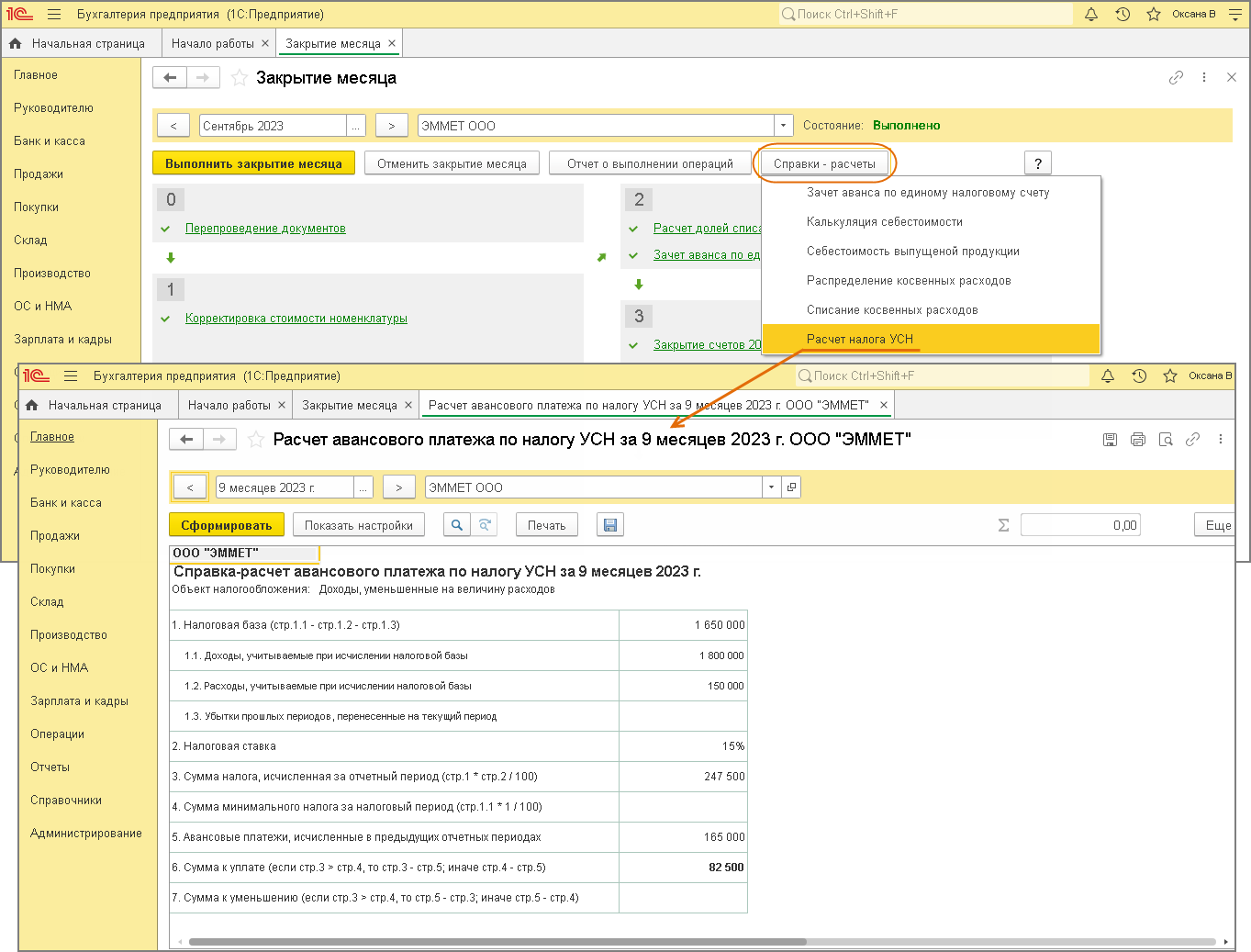Click Отменить закрытие месяца button
Viewport: 1251px width, 952px height.
[x=452, y=163]
